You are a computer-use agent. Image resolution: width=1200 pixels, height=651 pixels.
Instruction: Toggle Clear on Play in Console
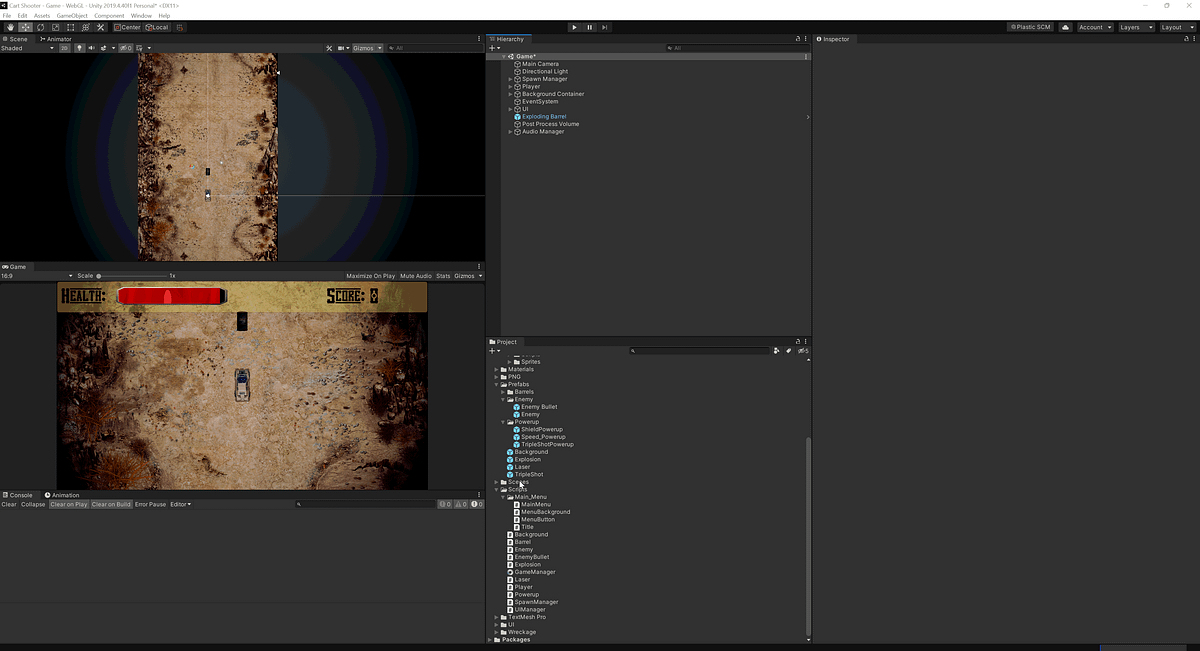click(69, 504)
